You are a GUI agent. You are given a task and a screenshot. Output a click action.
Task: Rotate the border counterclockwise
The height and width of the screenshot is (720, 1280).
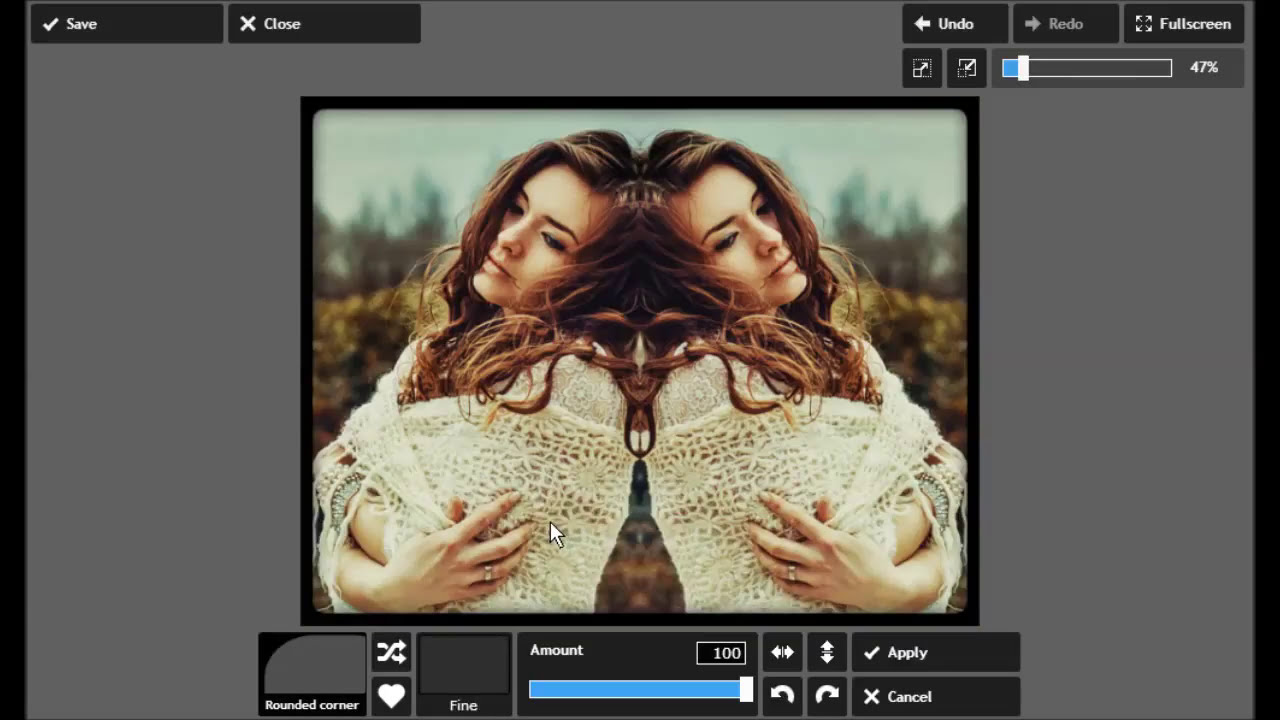pos(782,696)
